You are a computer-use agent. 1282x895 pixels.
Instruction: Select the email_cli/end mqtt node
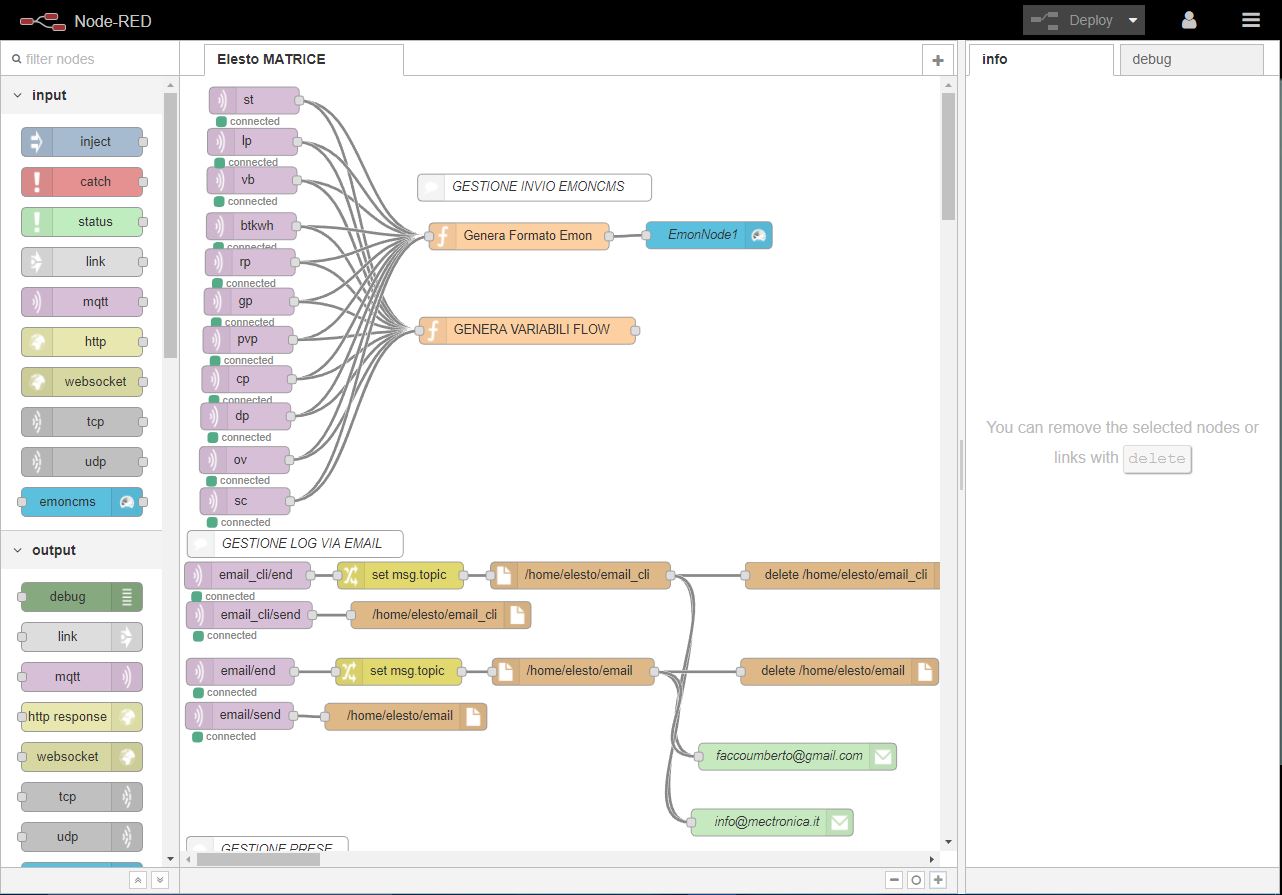[x=248, y=575]
